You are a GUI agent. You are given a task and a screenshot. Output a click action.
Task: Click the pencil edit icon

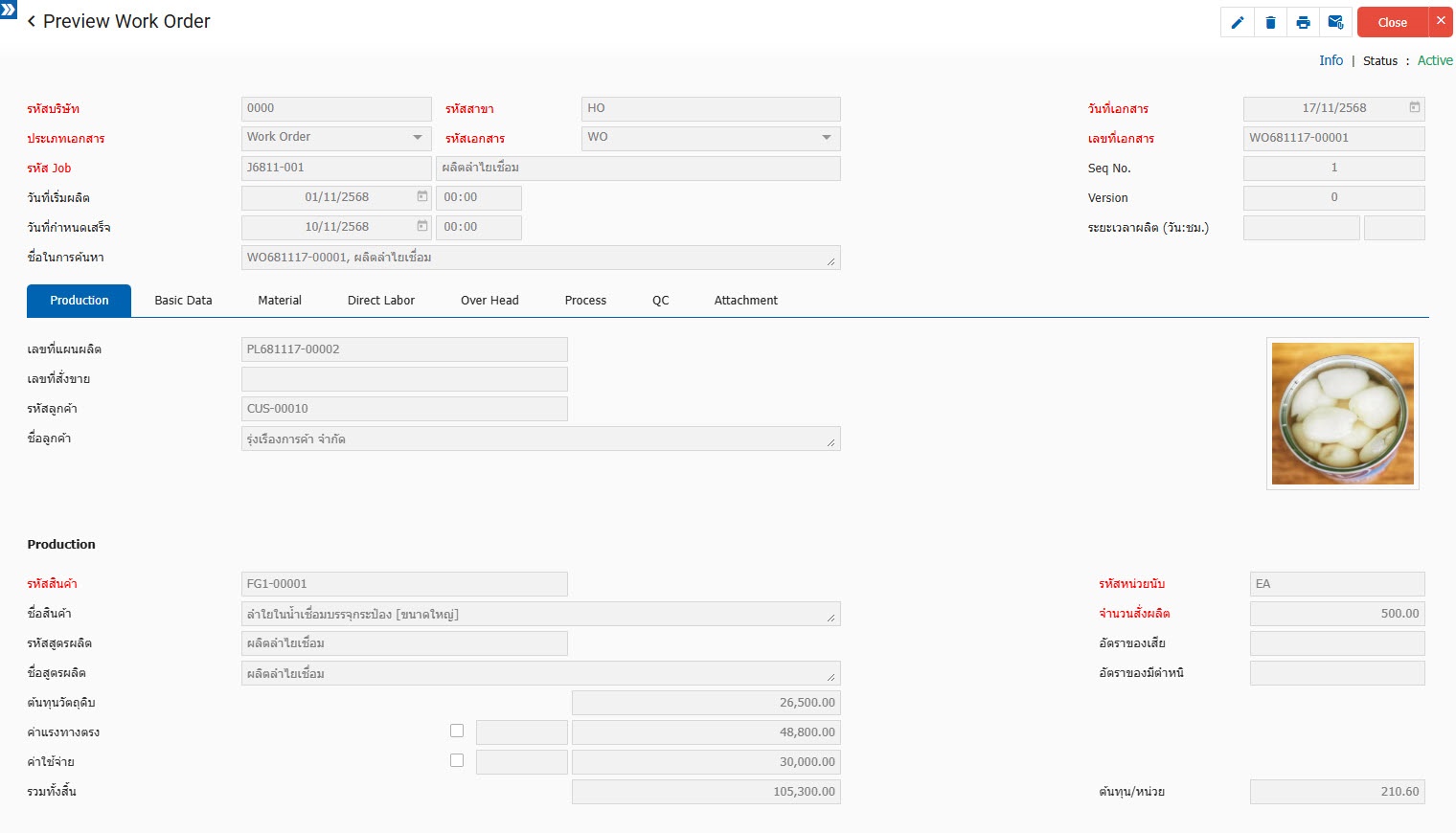[x=1237, y=22]
